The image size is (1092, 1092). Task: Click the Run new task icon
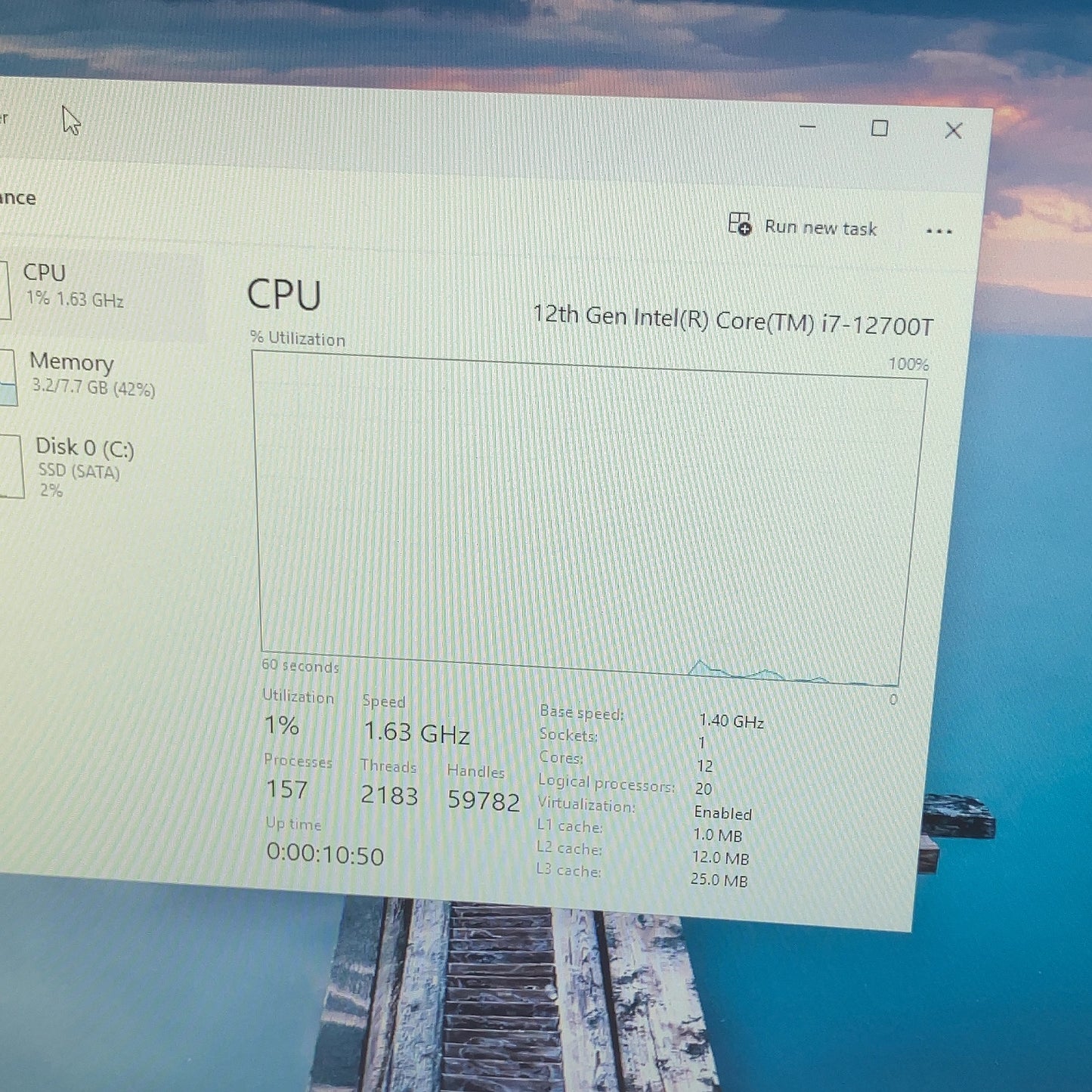coord(740,224)
